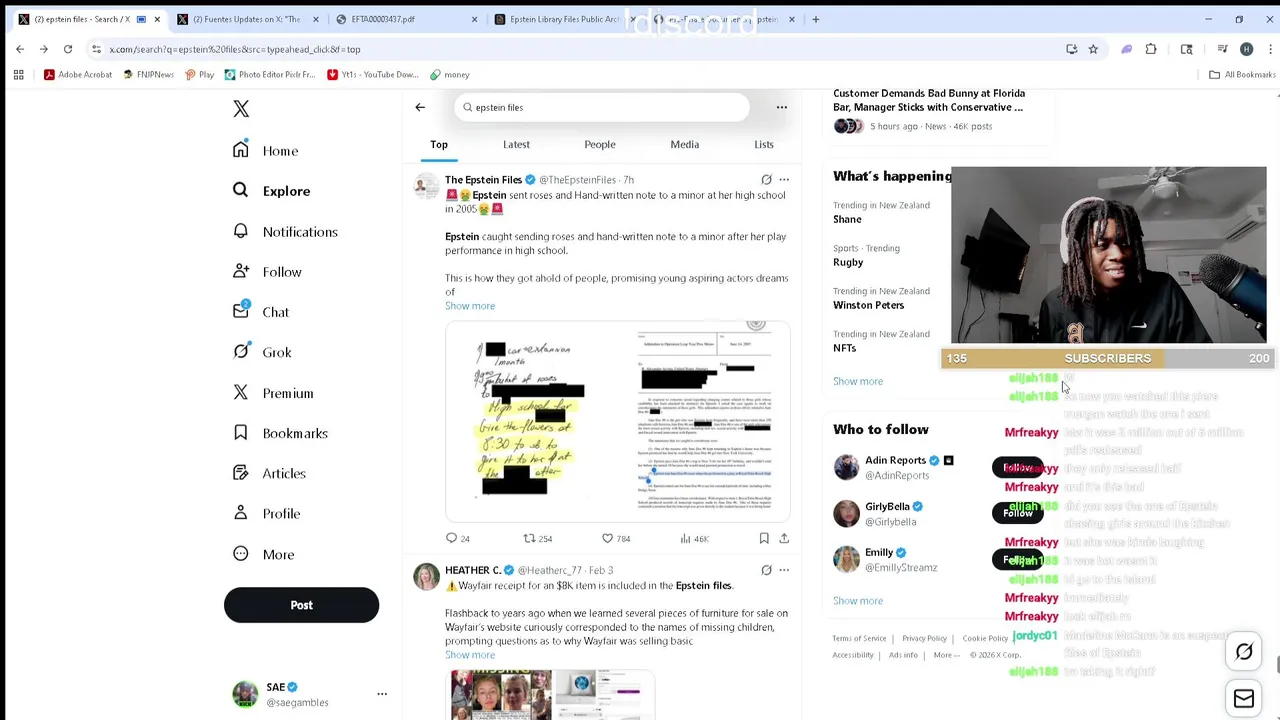Open Bookmarks in sidebar
Image resolution: width=1280 pixels, height=720 pixels.
pyautogui.click(x=280, y=433)
